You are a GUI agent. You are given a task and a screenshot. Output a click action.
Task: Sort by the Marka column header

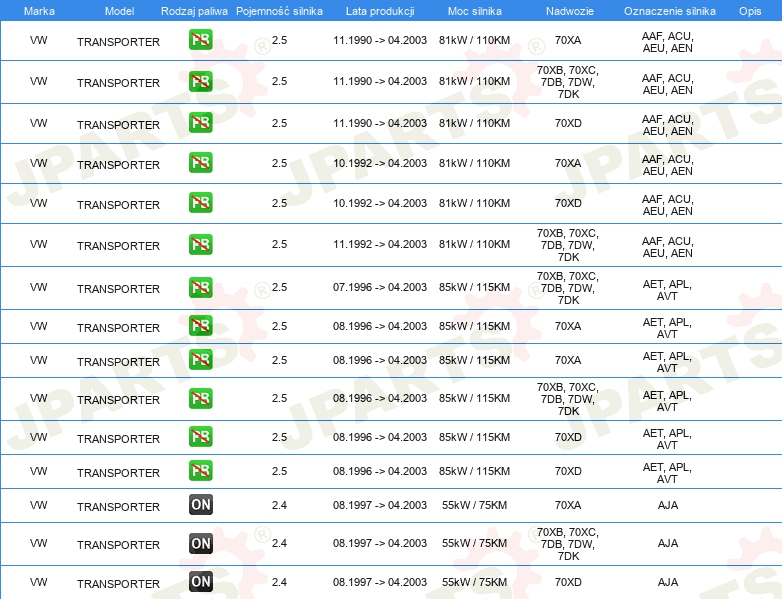39,10
